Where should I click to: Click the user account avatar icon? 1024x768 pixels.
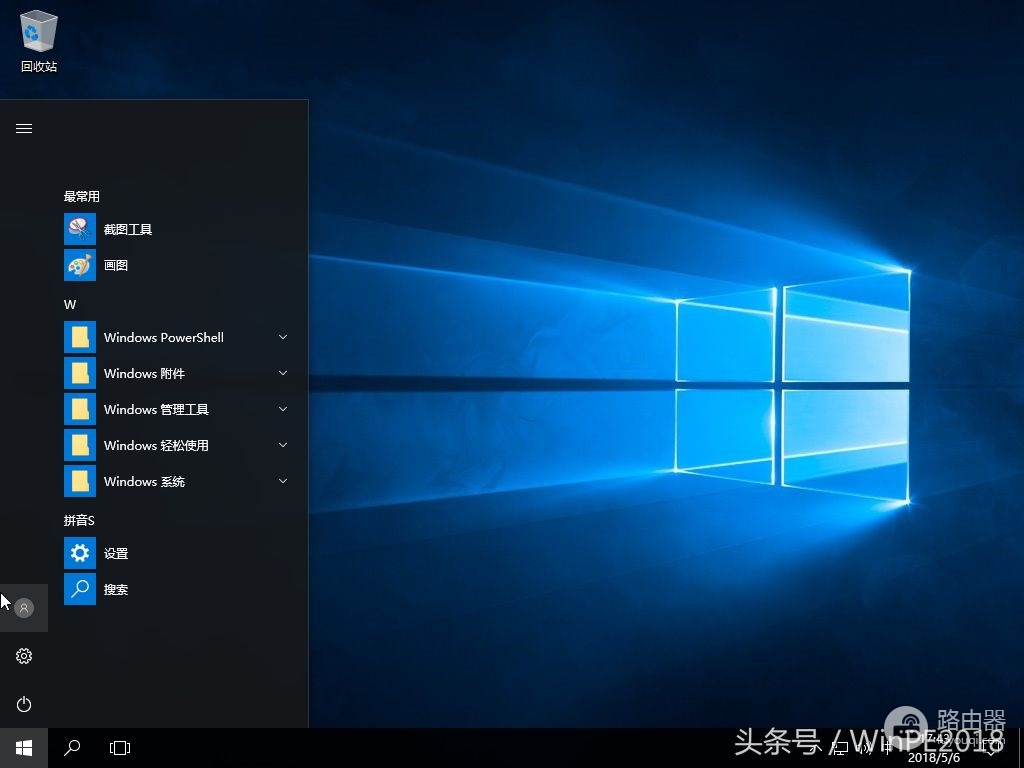click(24, 608)
